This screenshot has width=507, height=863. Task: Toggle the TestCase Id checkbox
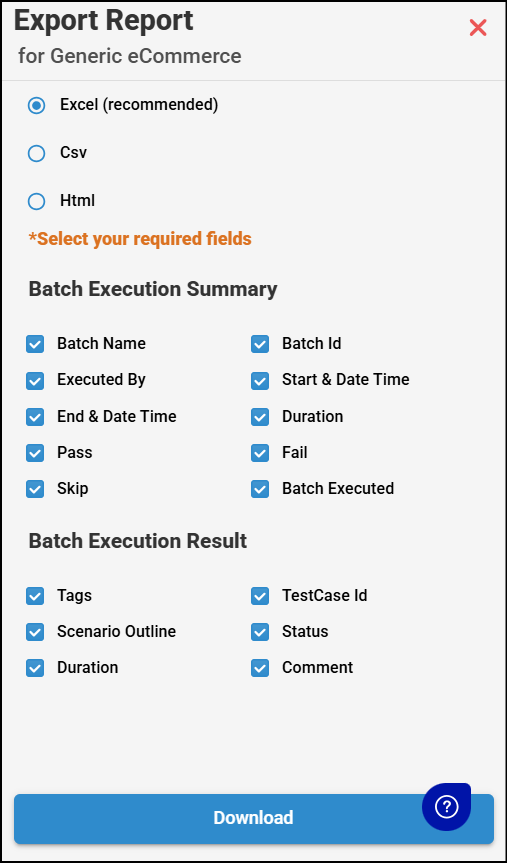pyautogui.click(x=260, y=596)
